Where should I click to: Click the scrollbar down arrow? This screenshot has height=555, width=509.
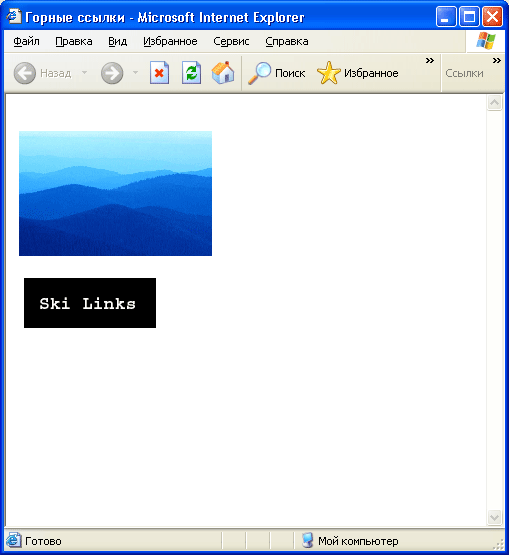click(494, 517)
